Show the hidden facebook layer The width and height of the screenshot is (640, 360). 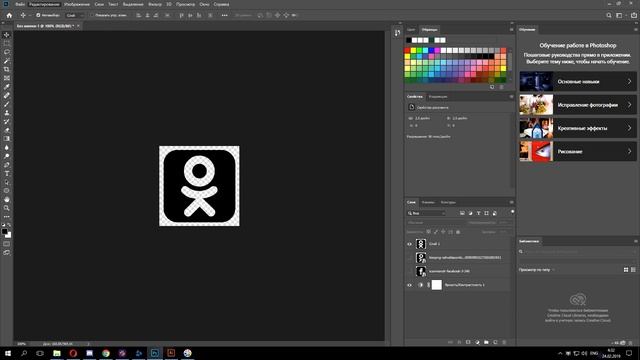click(409, 271)
